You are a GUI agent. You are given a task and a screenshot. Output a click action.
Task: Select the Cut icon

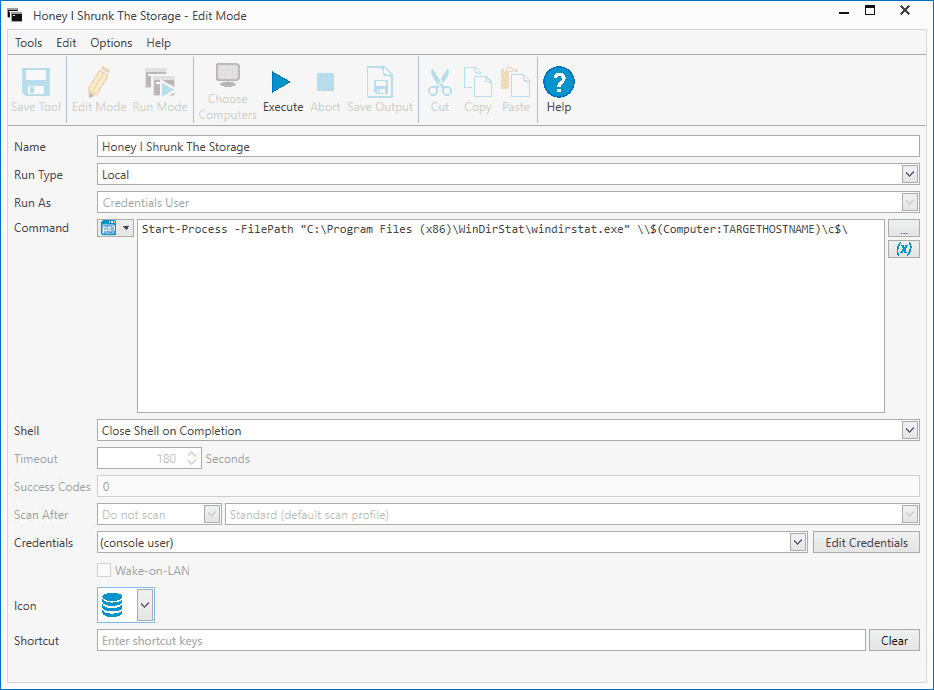pyautogui.click(x=440, y=82)
